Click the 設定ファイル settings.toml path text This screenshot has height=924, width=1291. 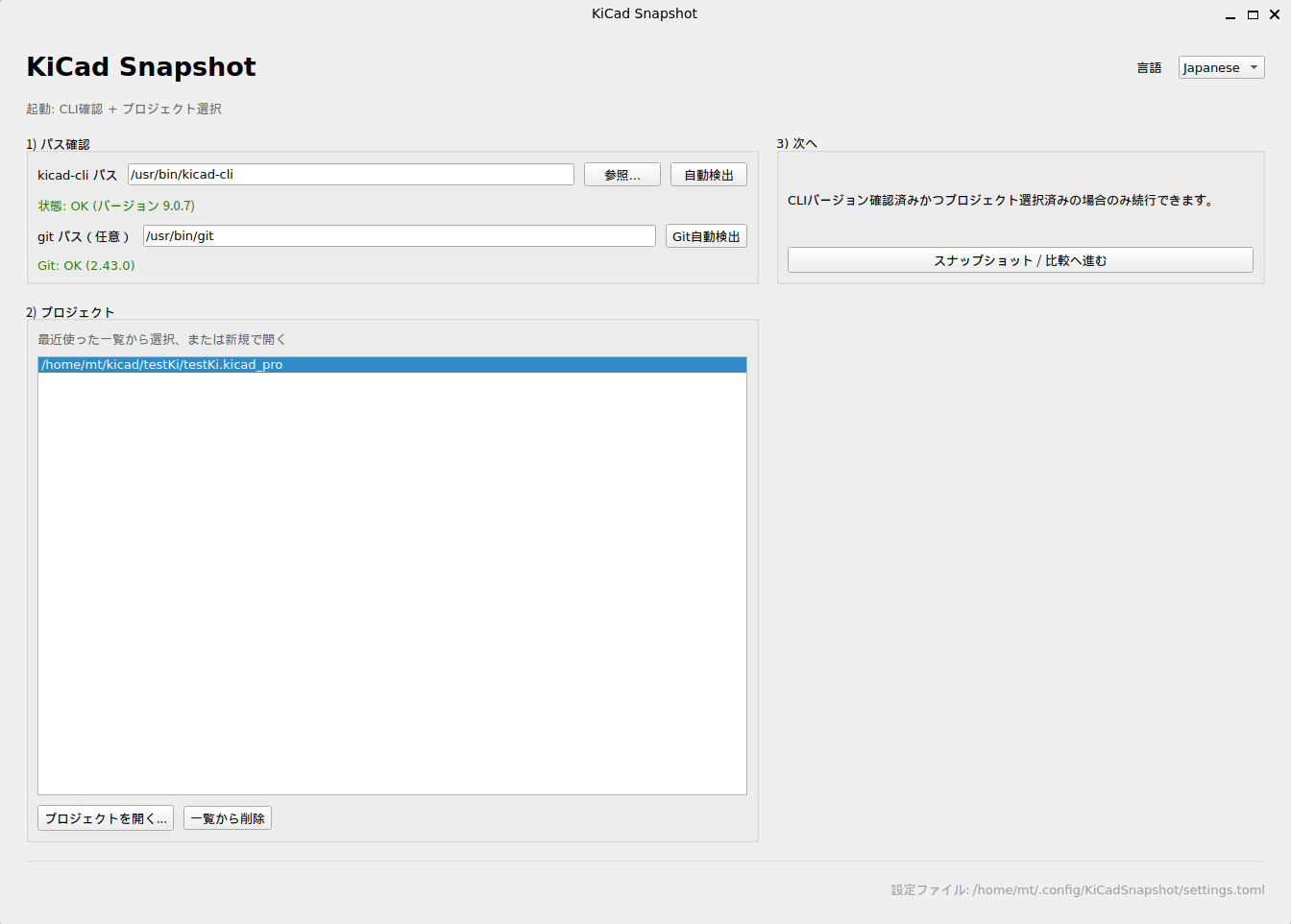[1077, 890]
